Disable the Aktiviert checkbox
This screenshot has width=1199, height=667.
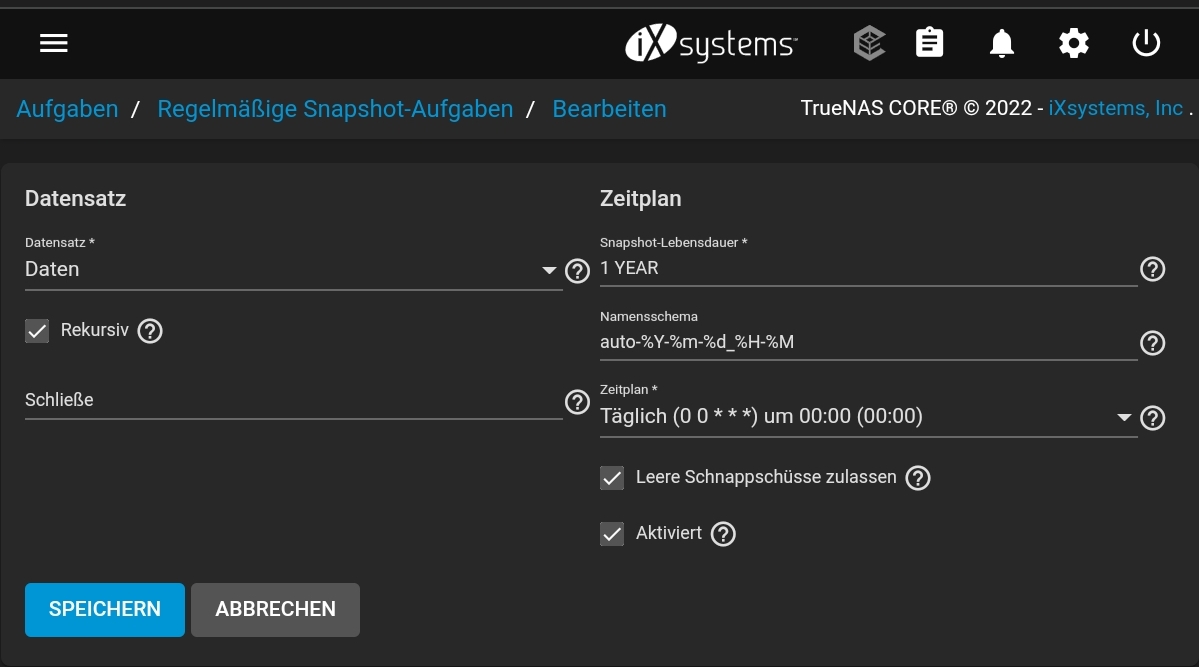tap(612, 534)
